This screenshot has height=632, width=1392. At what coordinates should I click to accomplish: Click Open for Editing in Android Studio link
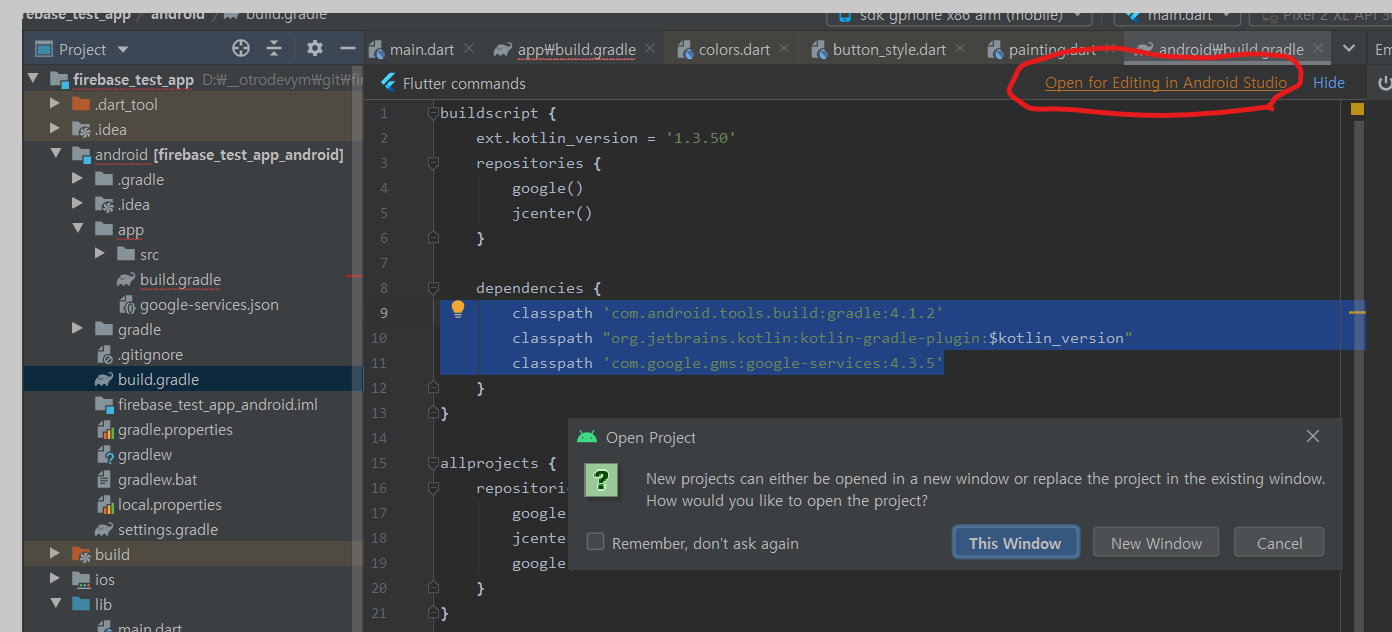click(x=1166, y=83)
